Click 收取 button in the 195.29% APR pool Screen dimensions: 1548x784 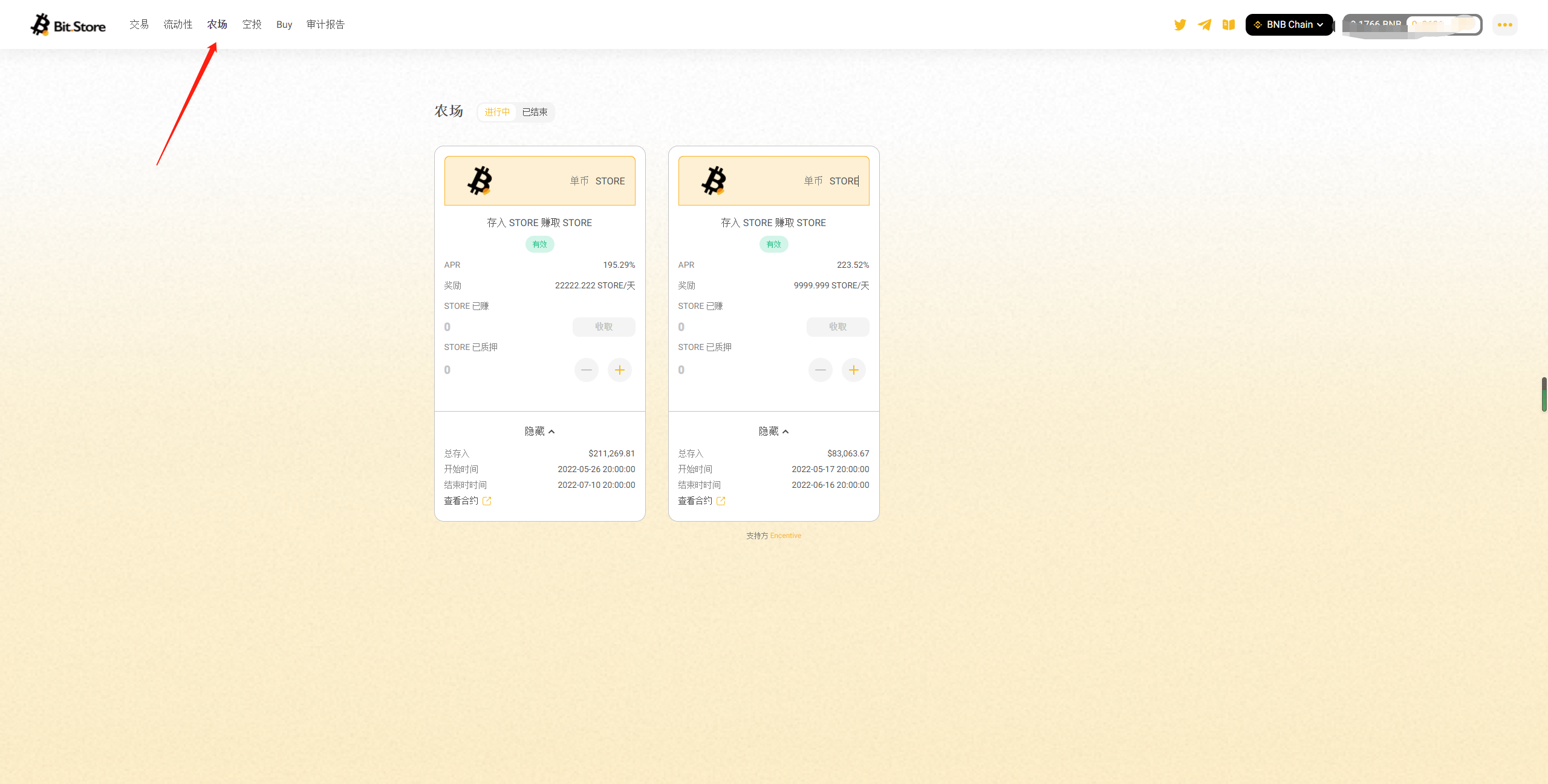point(604,327)
